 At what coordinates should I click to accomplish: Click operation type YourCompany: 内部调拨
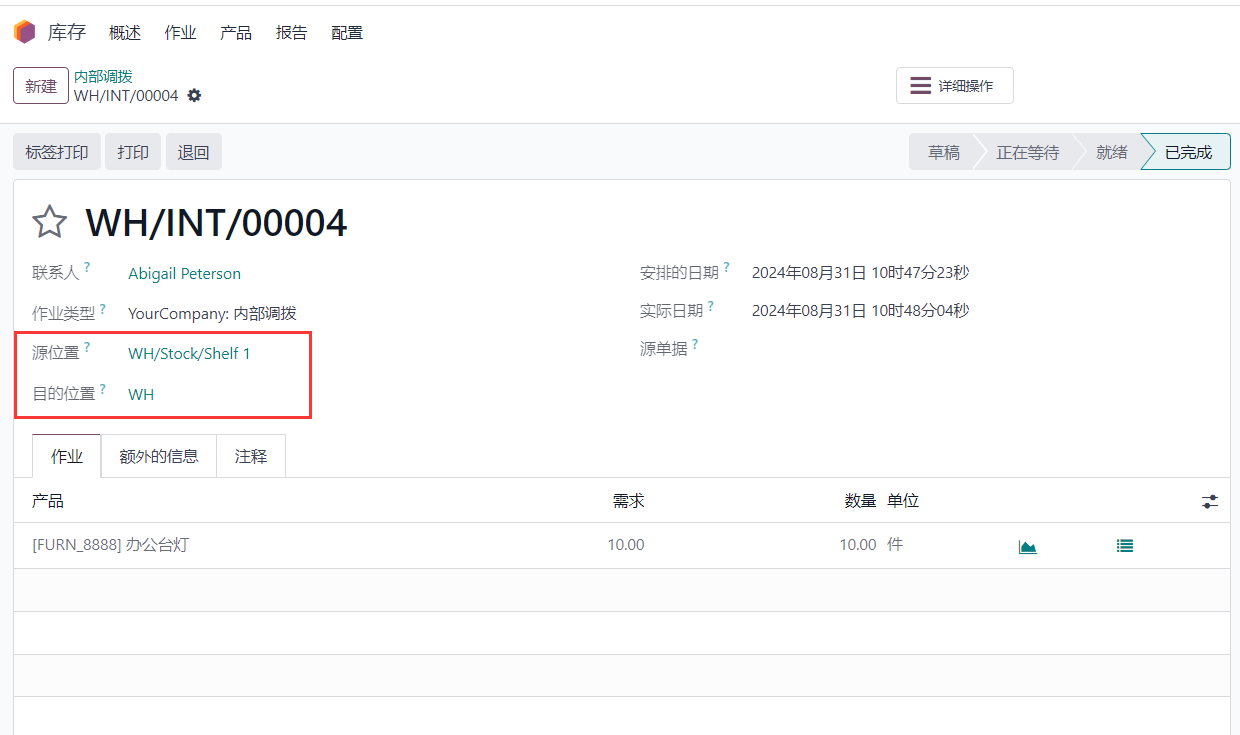click(x=212, y=314)
